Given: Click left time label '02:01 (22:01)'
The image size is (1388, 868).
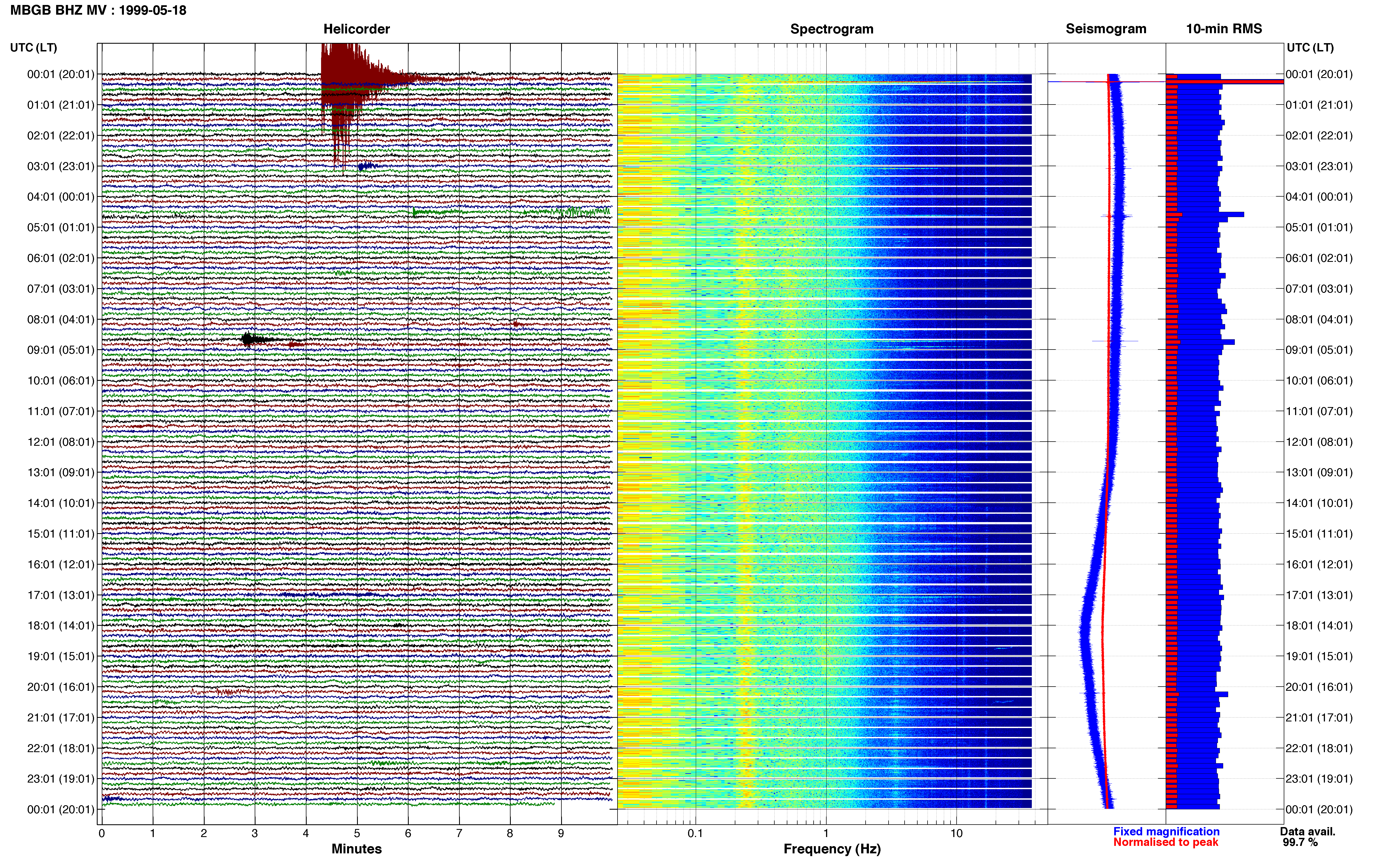Looking at the screenshot, I should (x=61, y=135).
